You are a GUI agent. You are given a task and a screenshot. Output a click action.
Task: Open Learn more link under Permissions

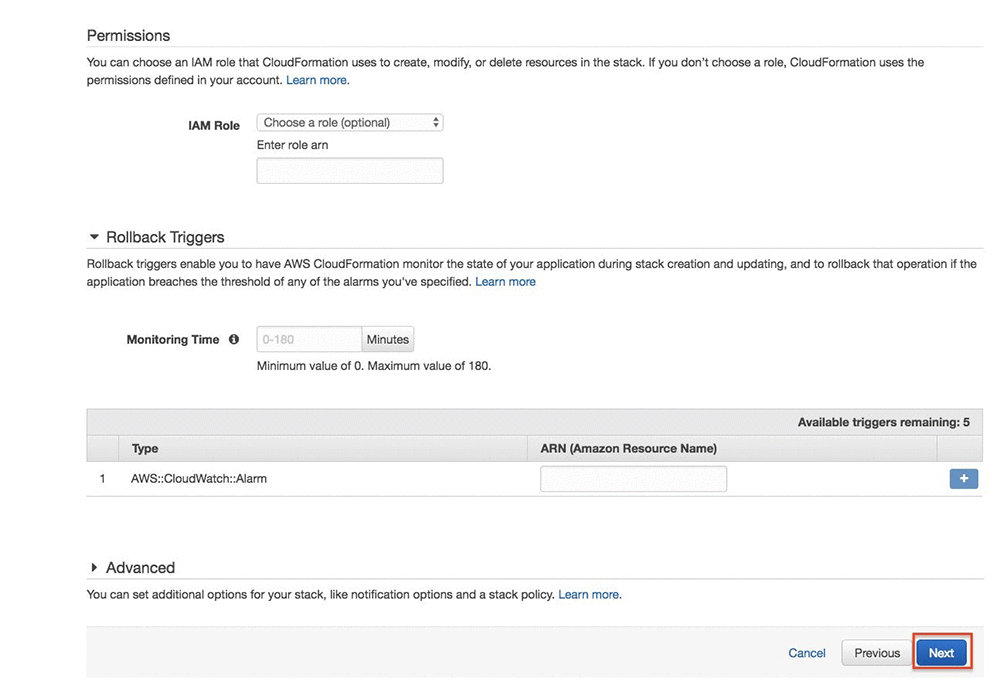click(x=316, y=80)
